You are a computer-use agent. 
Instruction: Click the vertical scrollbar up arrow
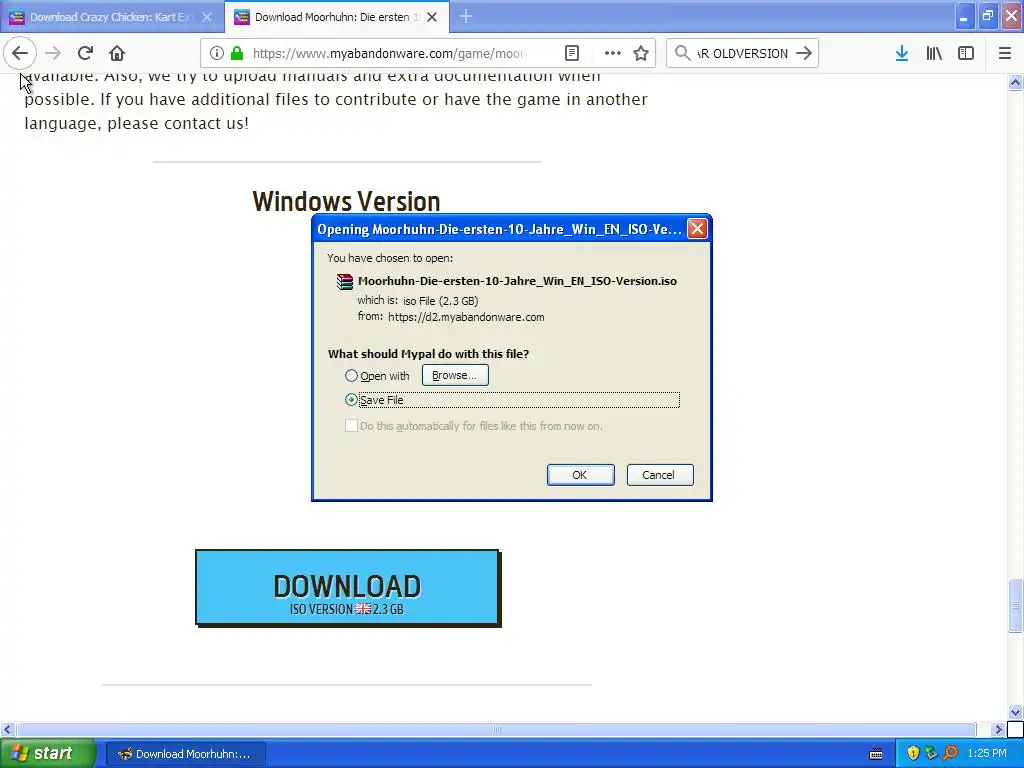(x=1015, y=82)
